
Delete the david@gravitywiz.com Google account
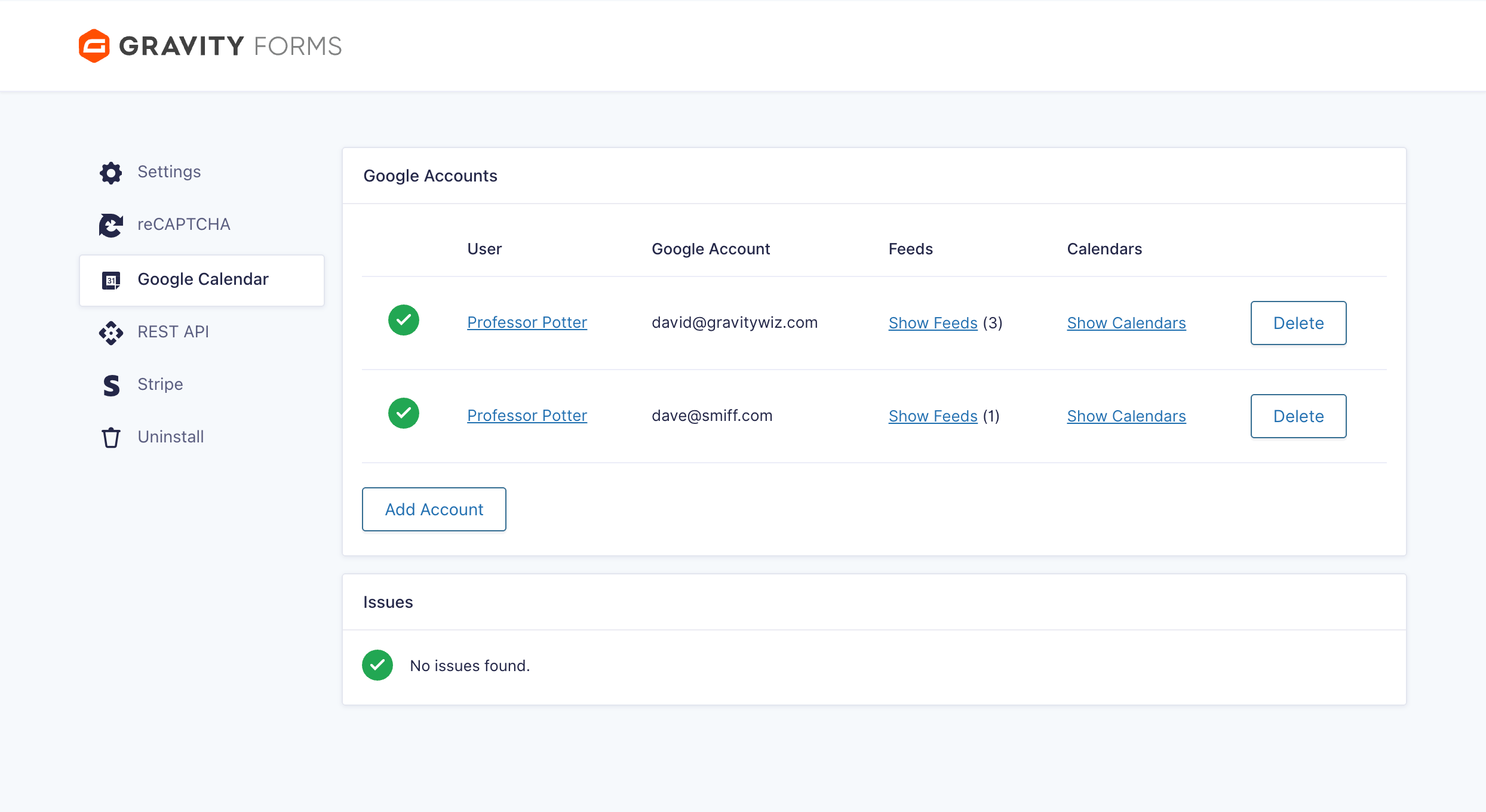[x=1298, y=323]
